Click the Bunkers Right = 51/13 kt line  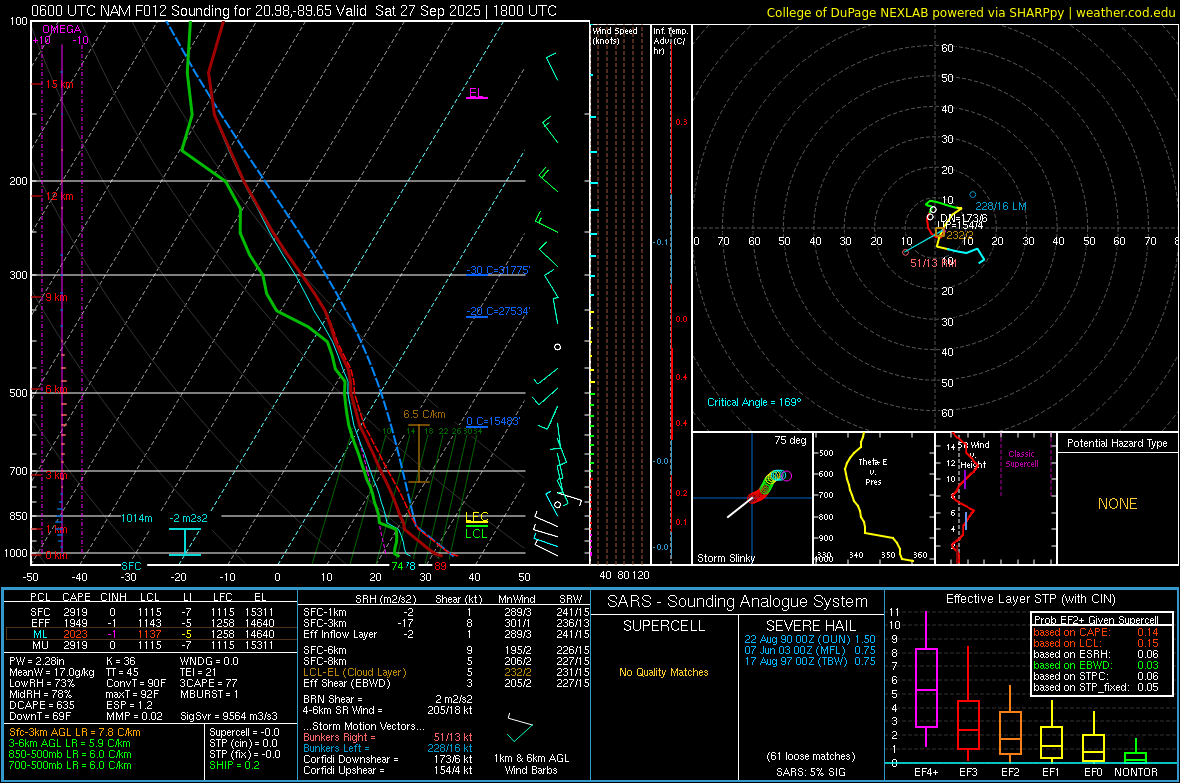point(388,737)
